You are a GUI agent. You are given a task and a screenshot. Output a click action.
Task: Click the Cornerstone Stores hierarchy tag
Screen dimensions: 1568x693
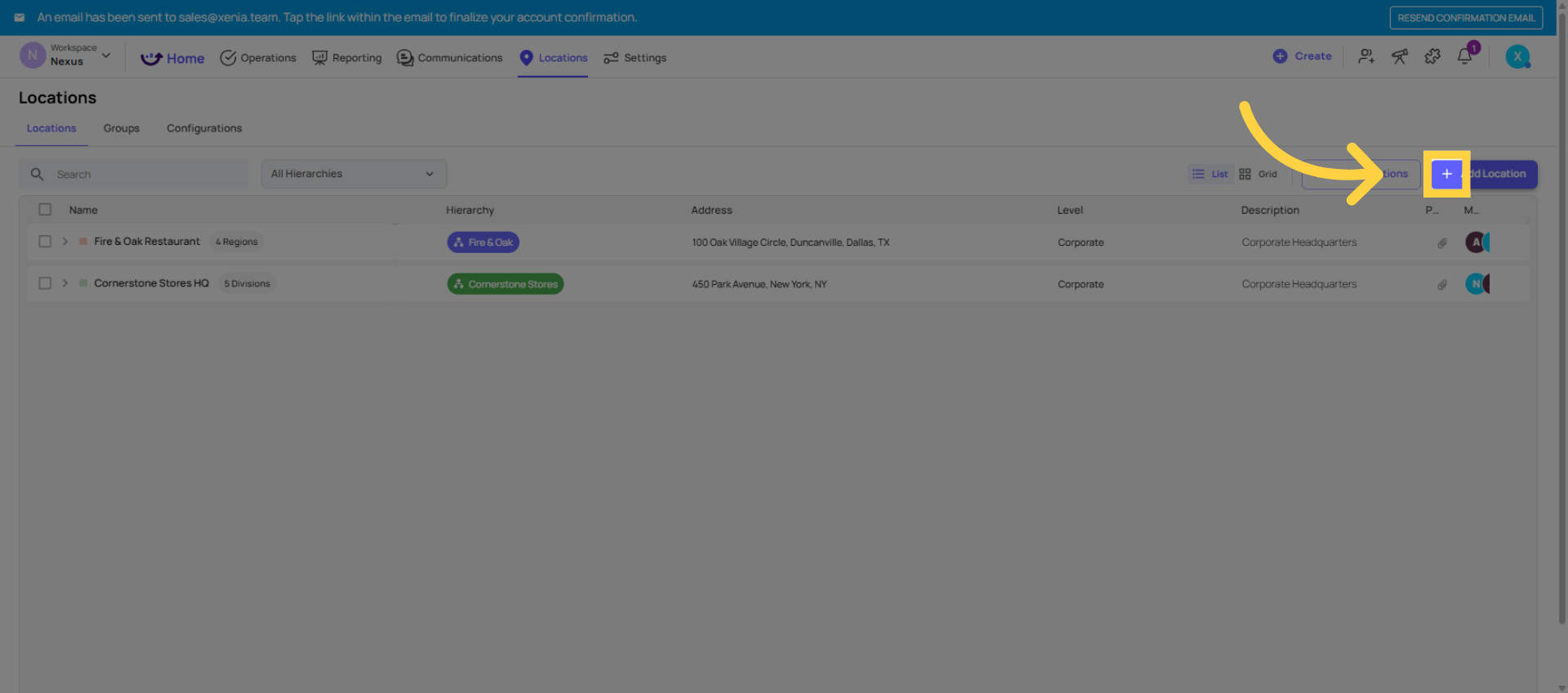click(506, 284)
